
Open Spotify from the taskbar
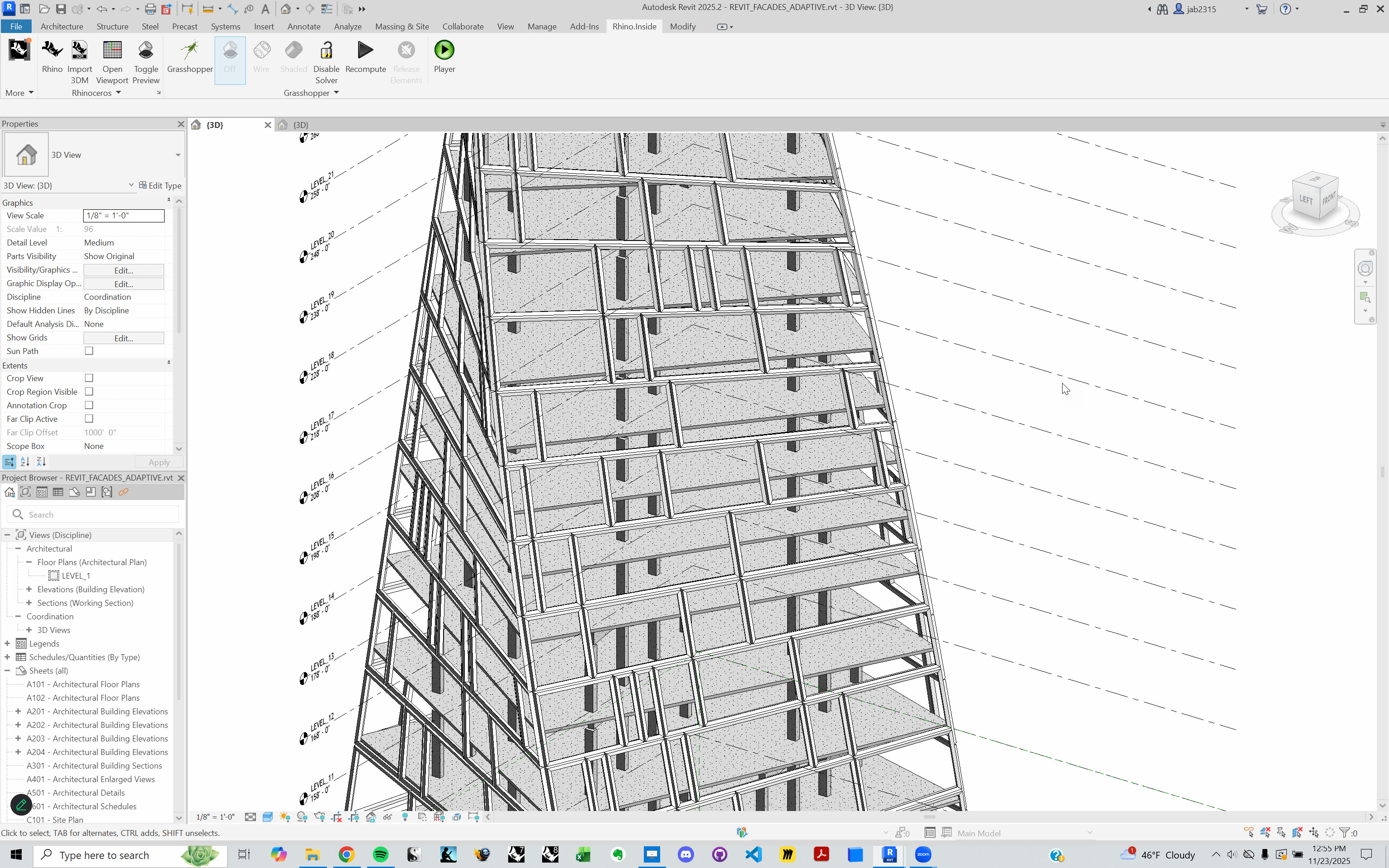381,854
